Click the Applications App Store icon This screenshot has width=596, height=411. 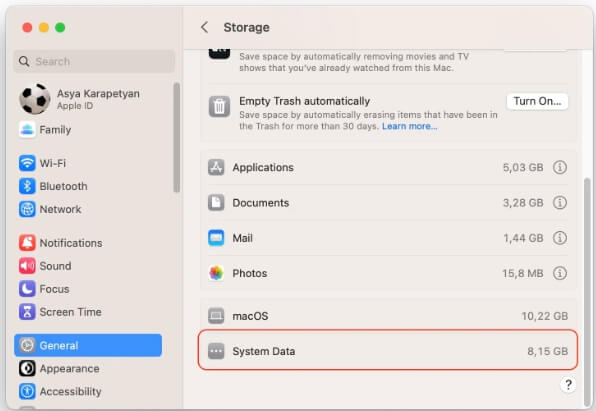[216, 167]
